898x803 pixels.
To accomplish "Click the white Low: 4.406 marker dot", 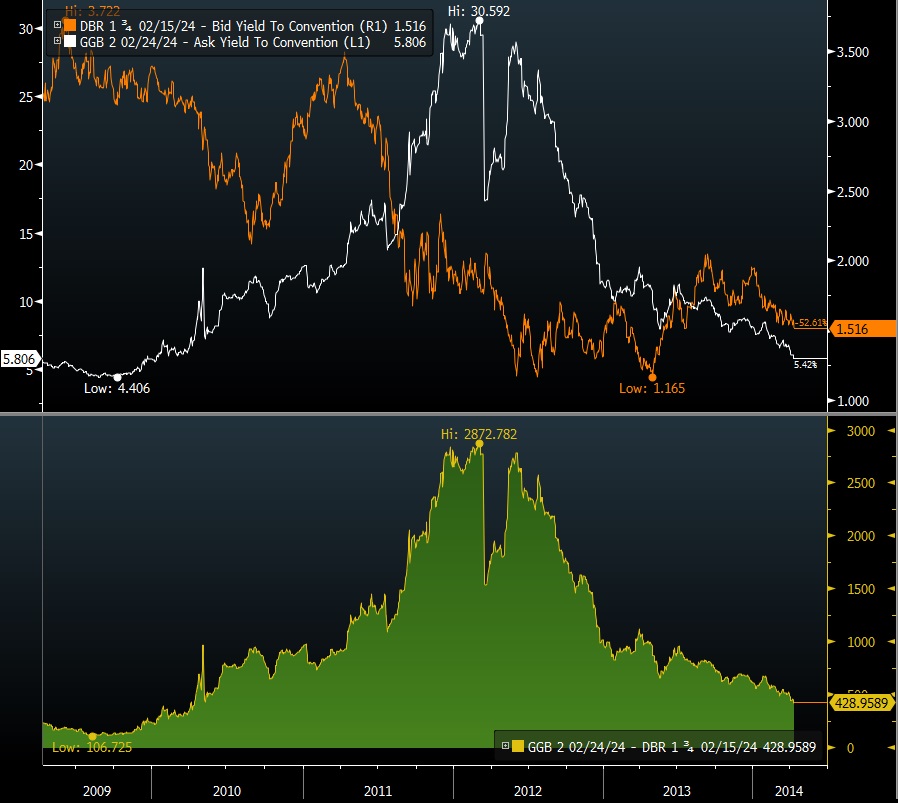I will pyautogui.click(x=117, y=377).
